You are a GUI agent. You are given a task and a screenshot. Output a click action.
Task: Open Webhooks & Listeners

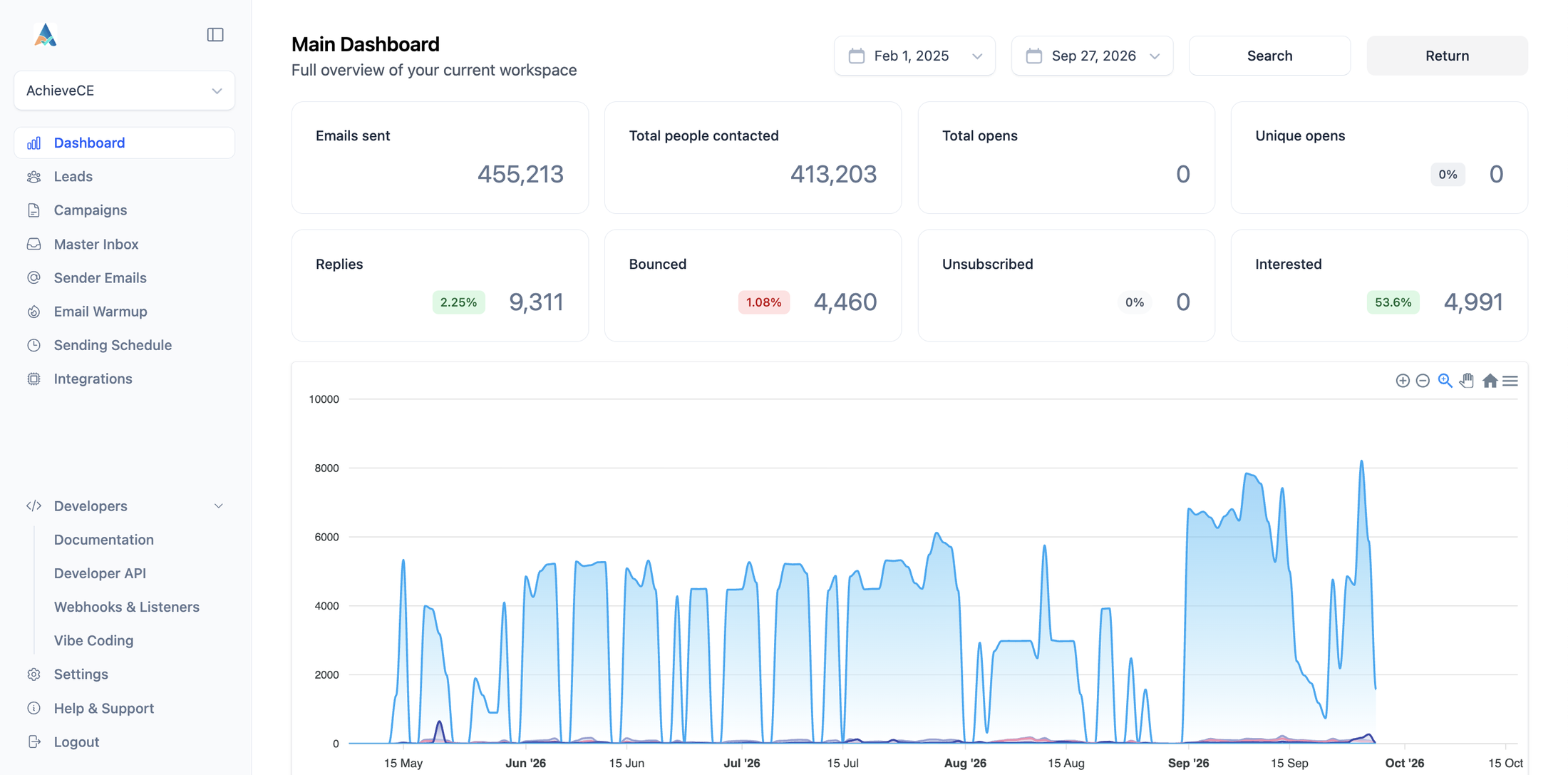coord(127,607)
